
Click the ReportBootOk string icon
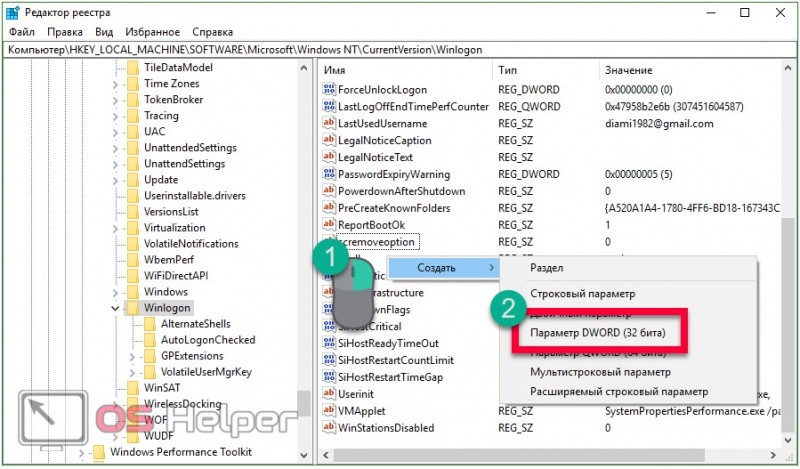tap(329, 225)
